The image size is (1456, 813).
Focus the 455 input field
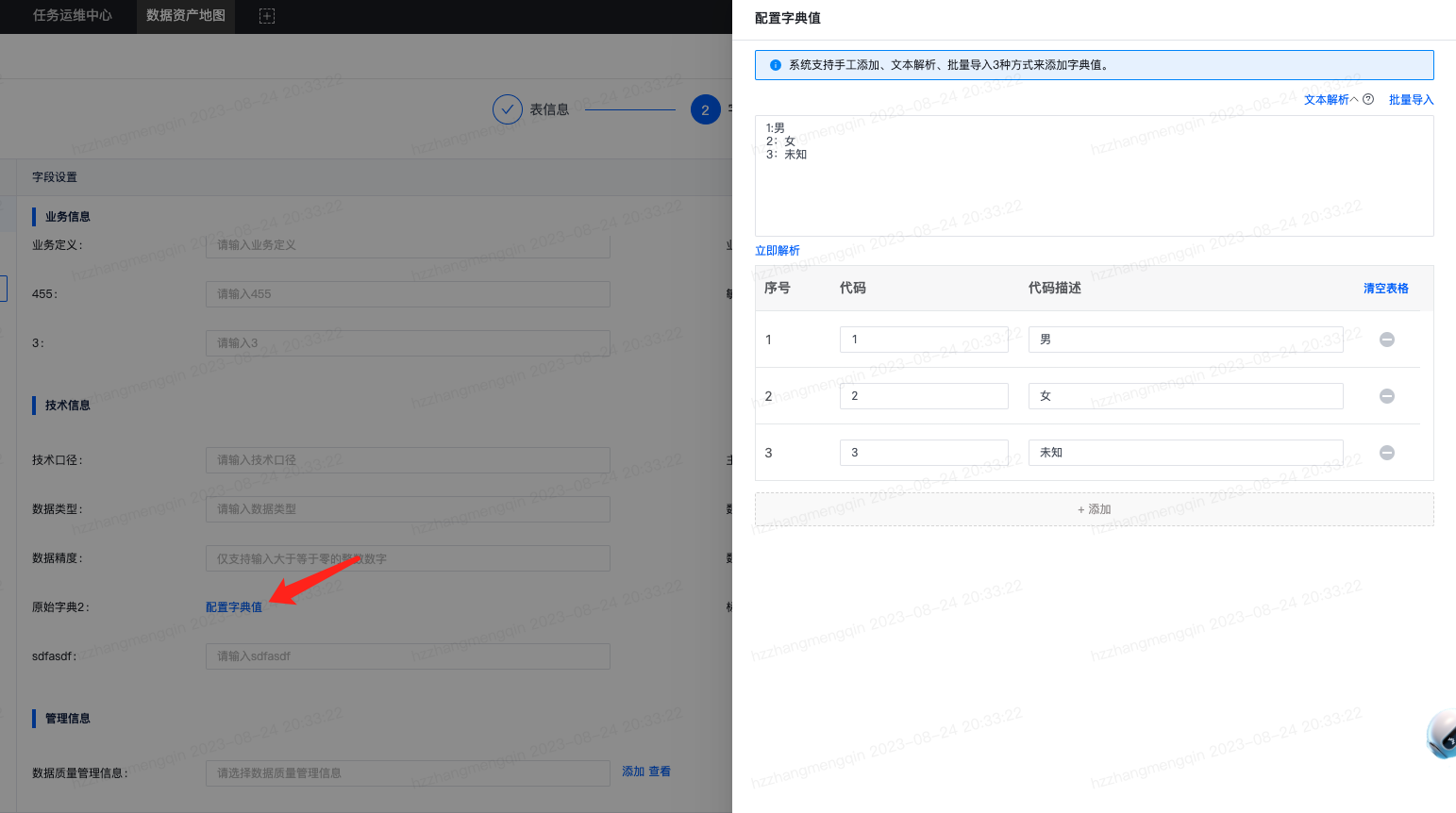point(408,294)
